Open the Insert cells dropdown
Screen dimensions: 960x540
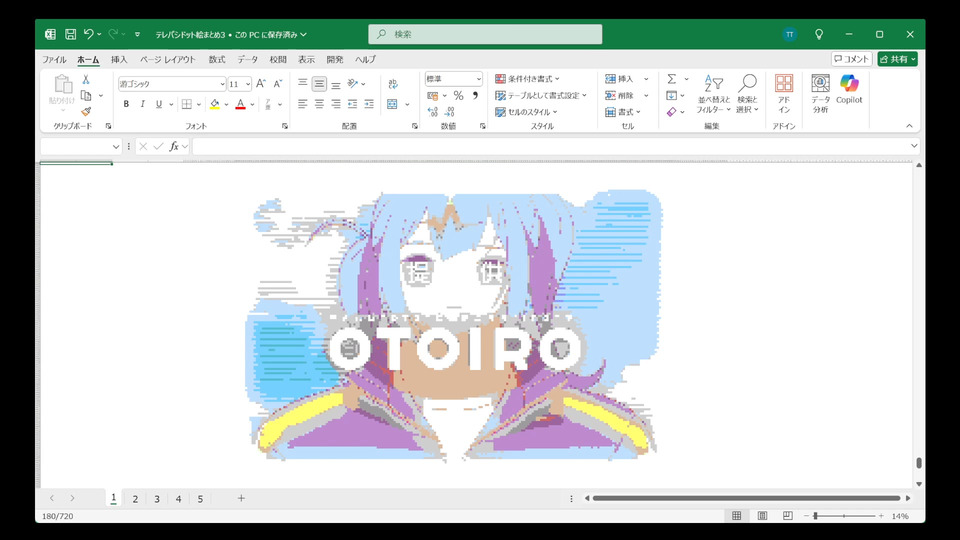pos(646,79)
